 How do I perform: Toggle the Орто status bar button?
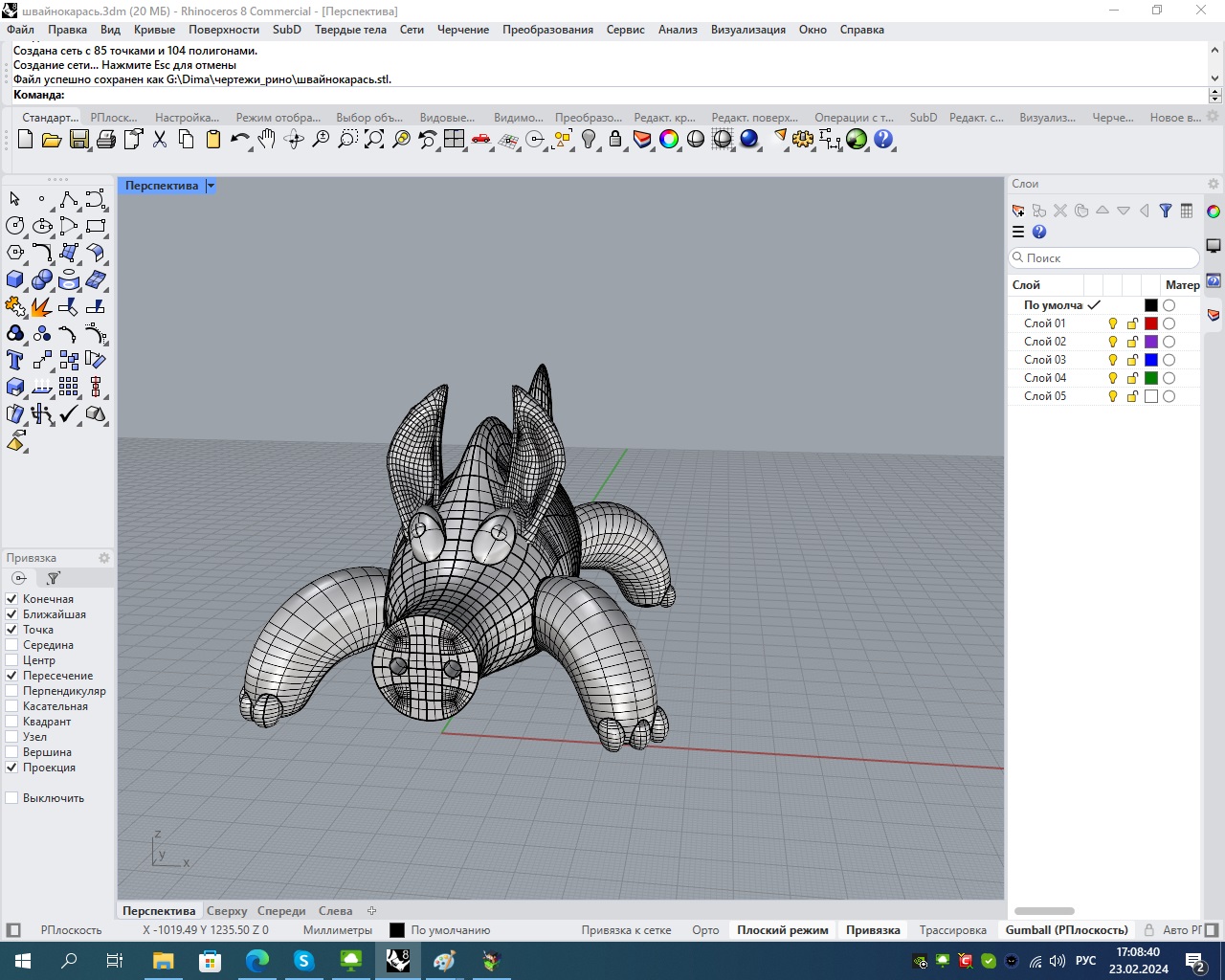705,930
